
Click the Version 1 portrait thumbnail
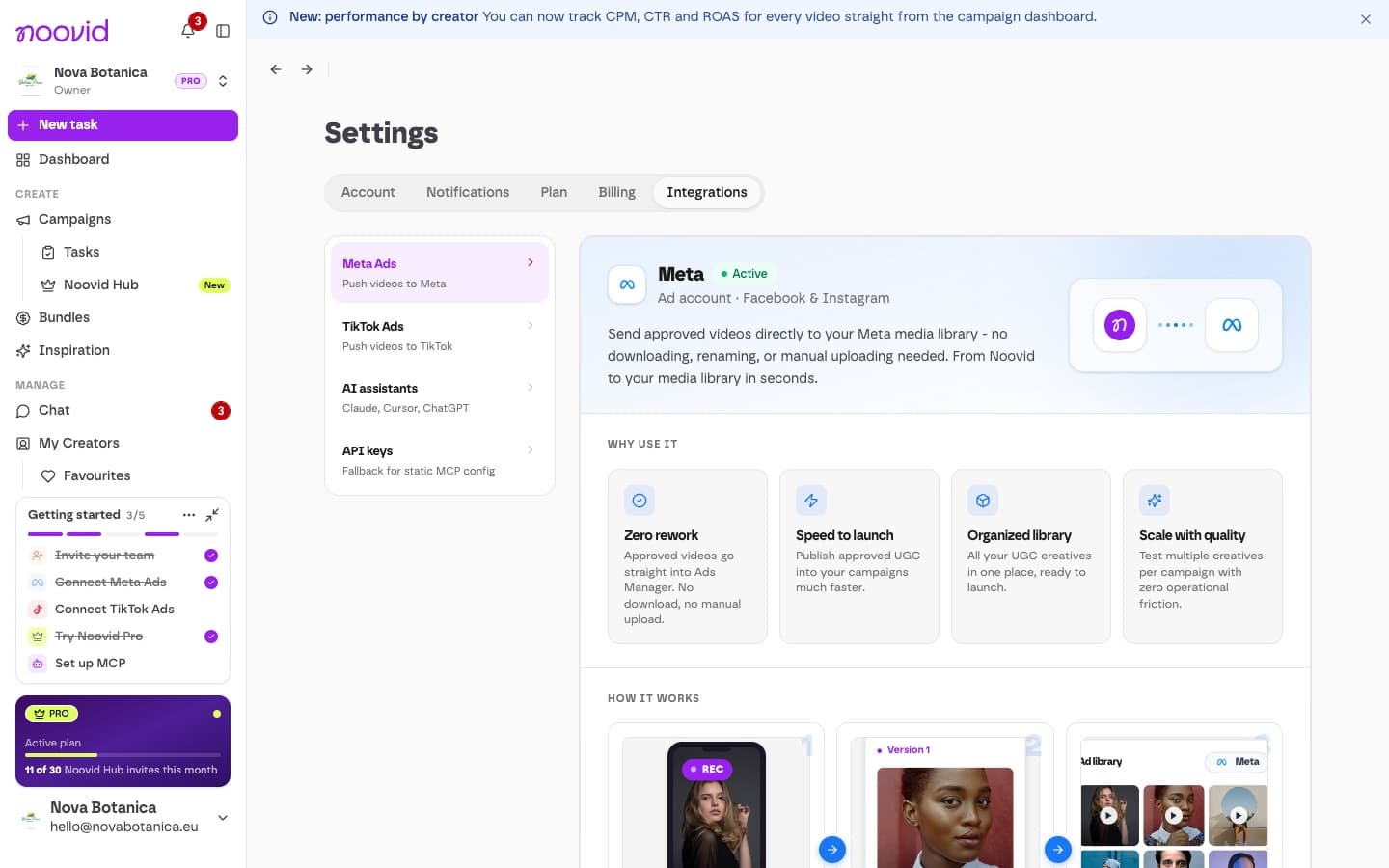coord(945,818)
